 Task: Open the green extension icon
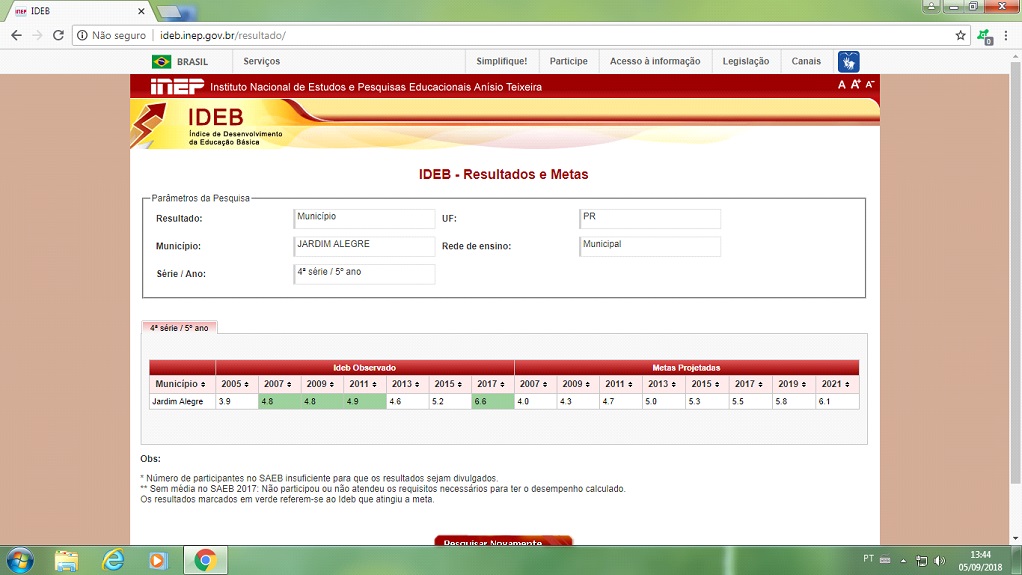(984, 36)
